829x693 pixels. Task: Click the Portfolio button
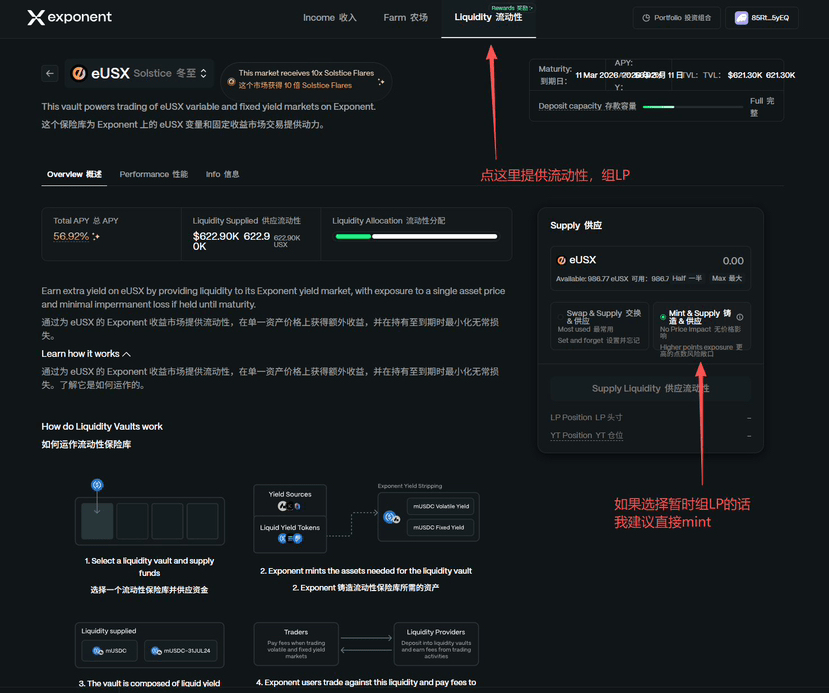coord(675,18)
